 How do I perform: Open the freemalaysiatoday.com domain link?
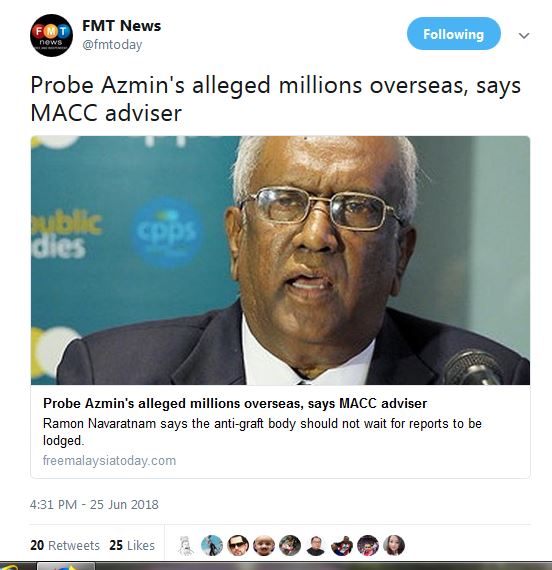(109, 461)
